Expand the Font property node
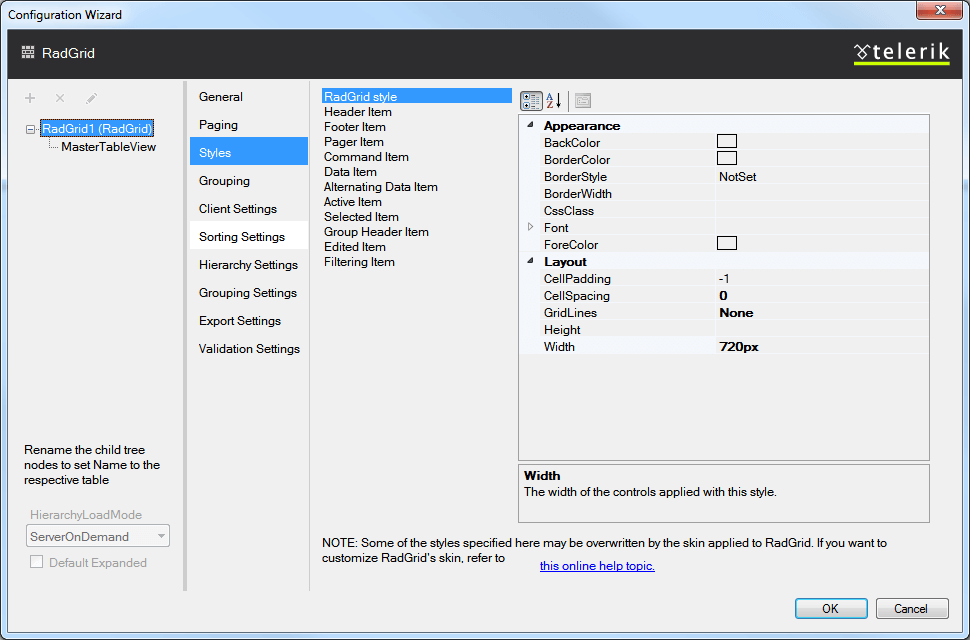The height and width of the screenshot is (640, 970). [530, 228]
